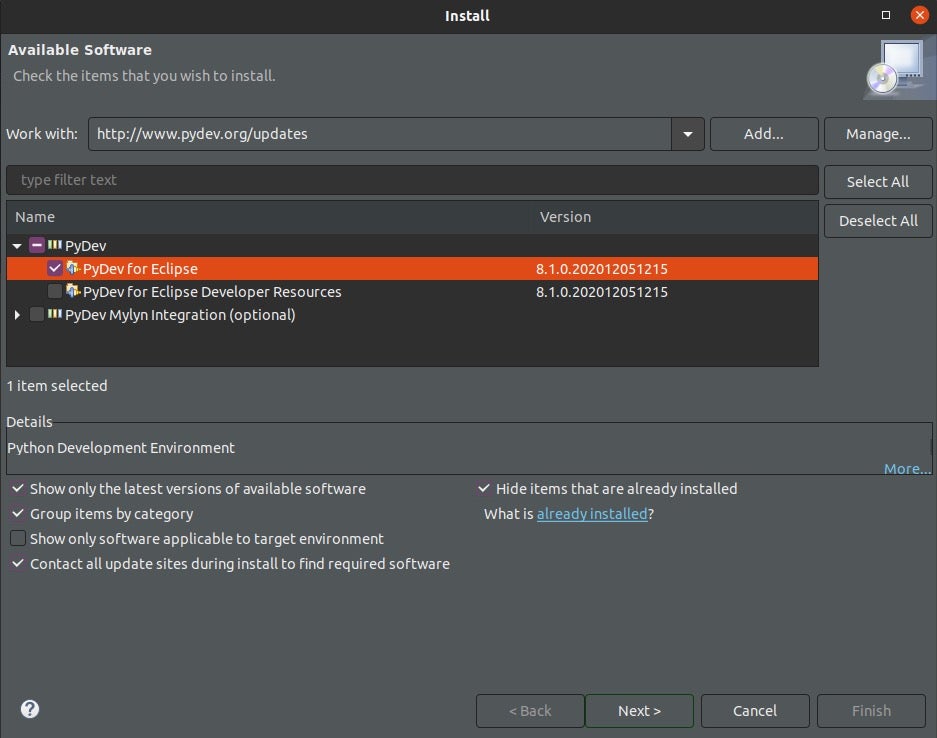Viewport: 937px width, 738px height.
Task: Sort by the Name column header
Action: pyautogui.click(x=35, y=217)
